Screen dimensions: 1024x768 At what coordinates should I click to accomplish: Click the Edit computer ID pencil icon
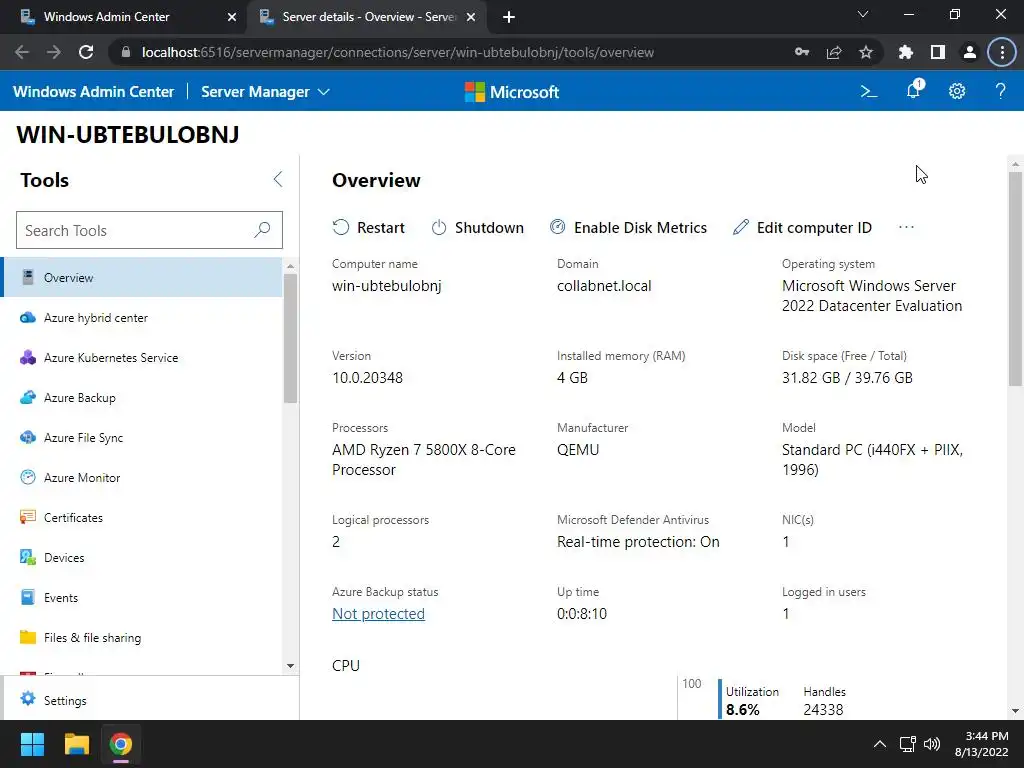click(x=741, y=227)
